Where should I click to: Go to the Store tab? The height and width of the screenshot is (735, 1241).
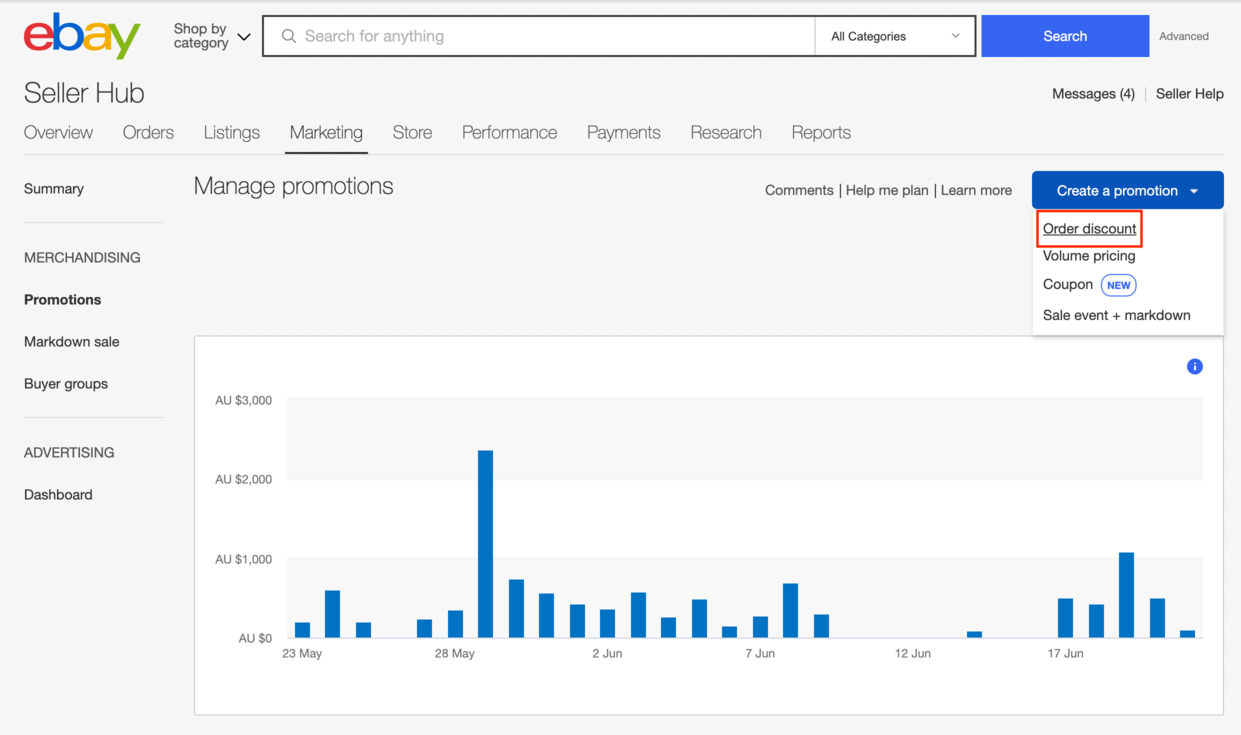412,132
